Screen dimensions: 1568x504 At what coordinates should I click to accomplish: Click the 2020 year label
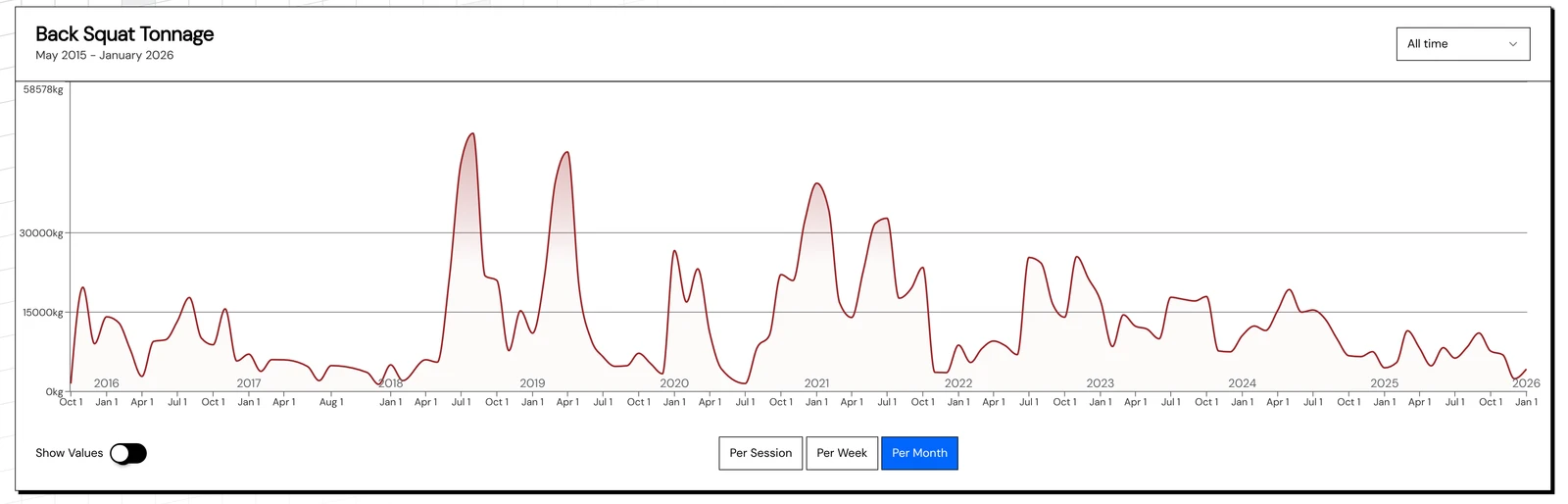[674, 383]
